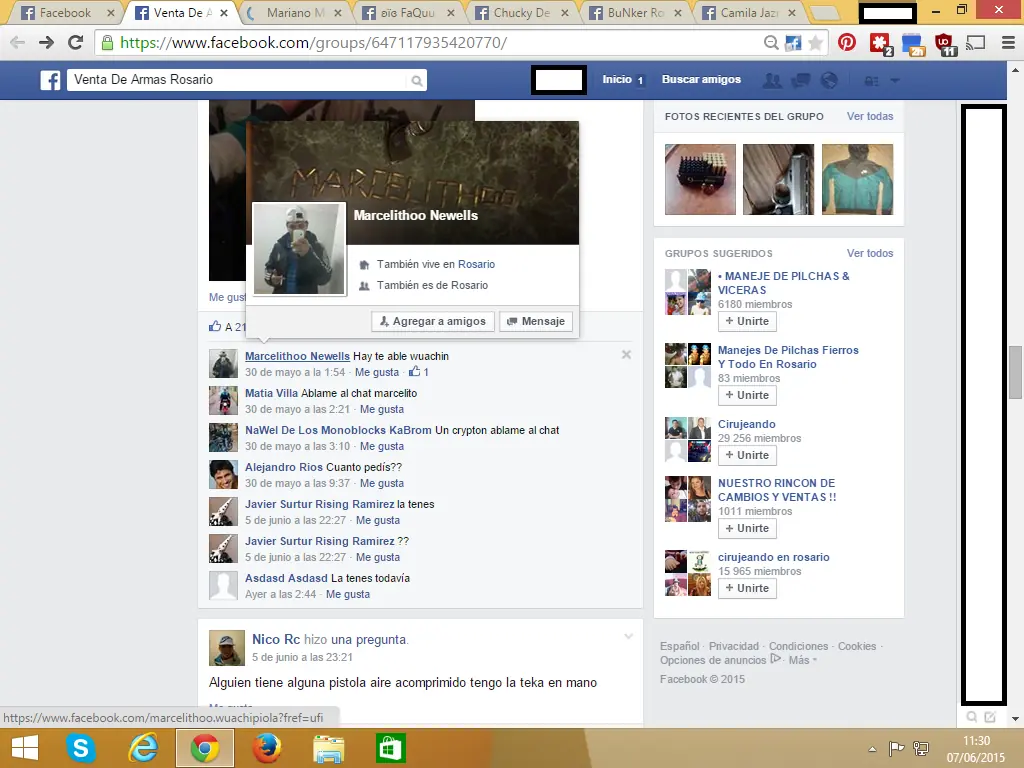Viewport: 1024px width, 768px height.
Task: Join cirujeando en rosario group
Action: [x=747, y=588]
